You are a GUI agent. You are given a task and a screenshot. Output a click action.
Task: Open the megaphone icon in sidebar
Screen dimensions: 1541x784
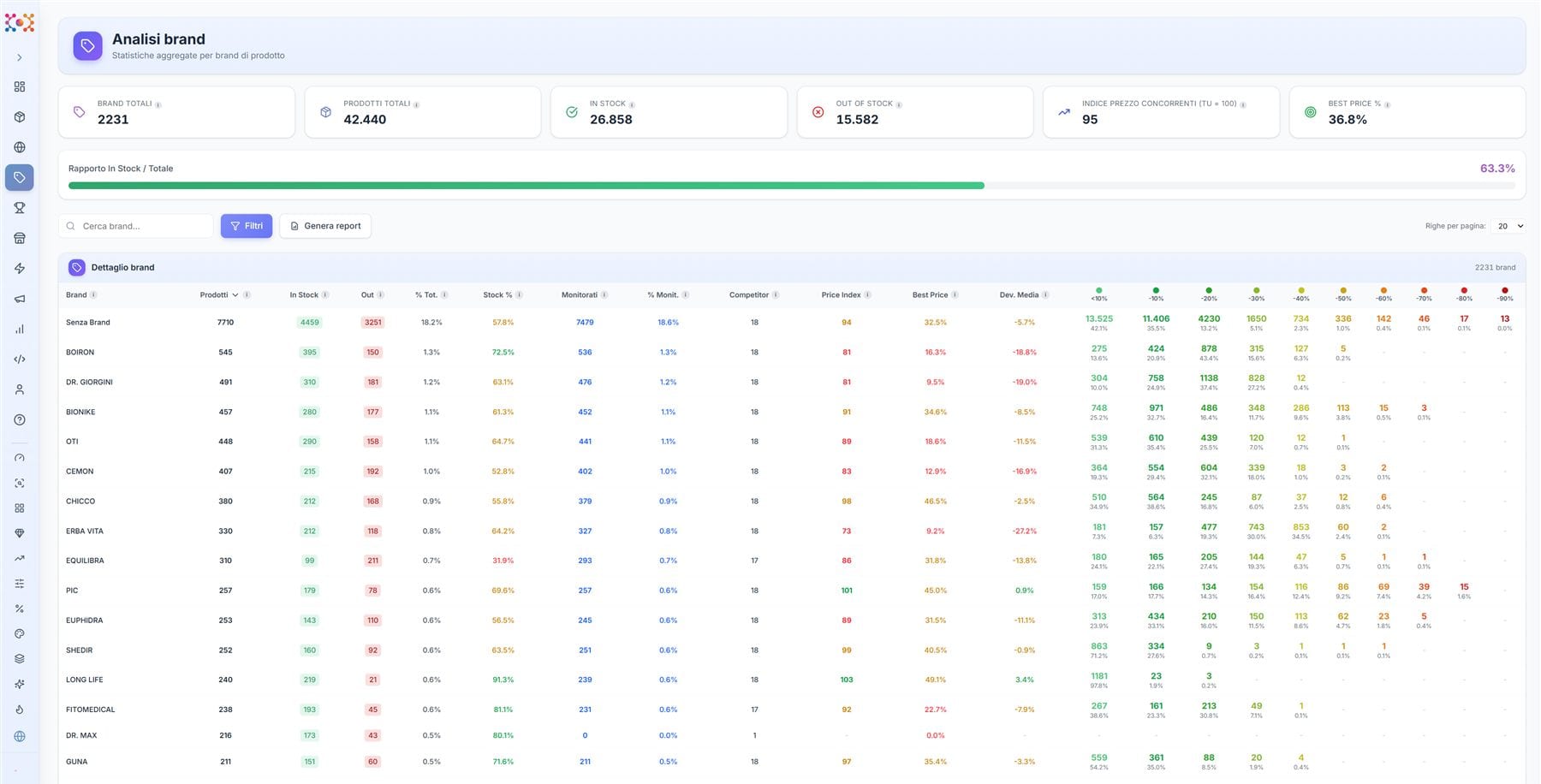(19, 299)
